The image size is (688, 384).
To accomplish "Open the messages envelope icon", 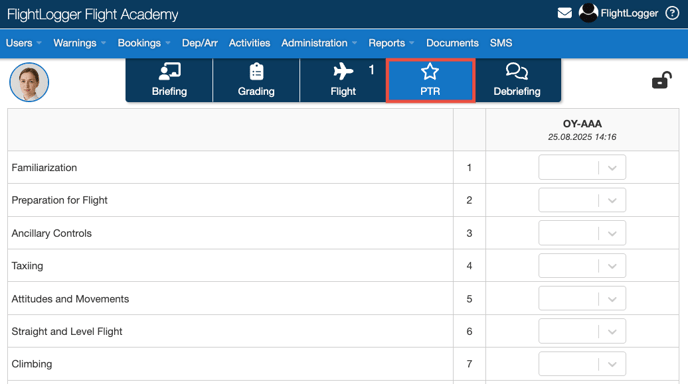I will [x=564, y=13].
